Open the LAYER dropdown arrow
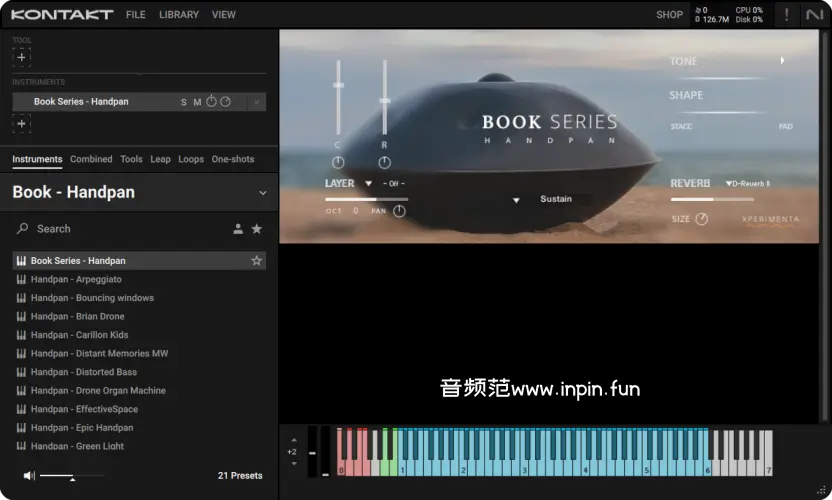Screen dimensions: 832x500 pos(368,184)
